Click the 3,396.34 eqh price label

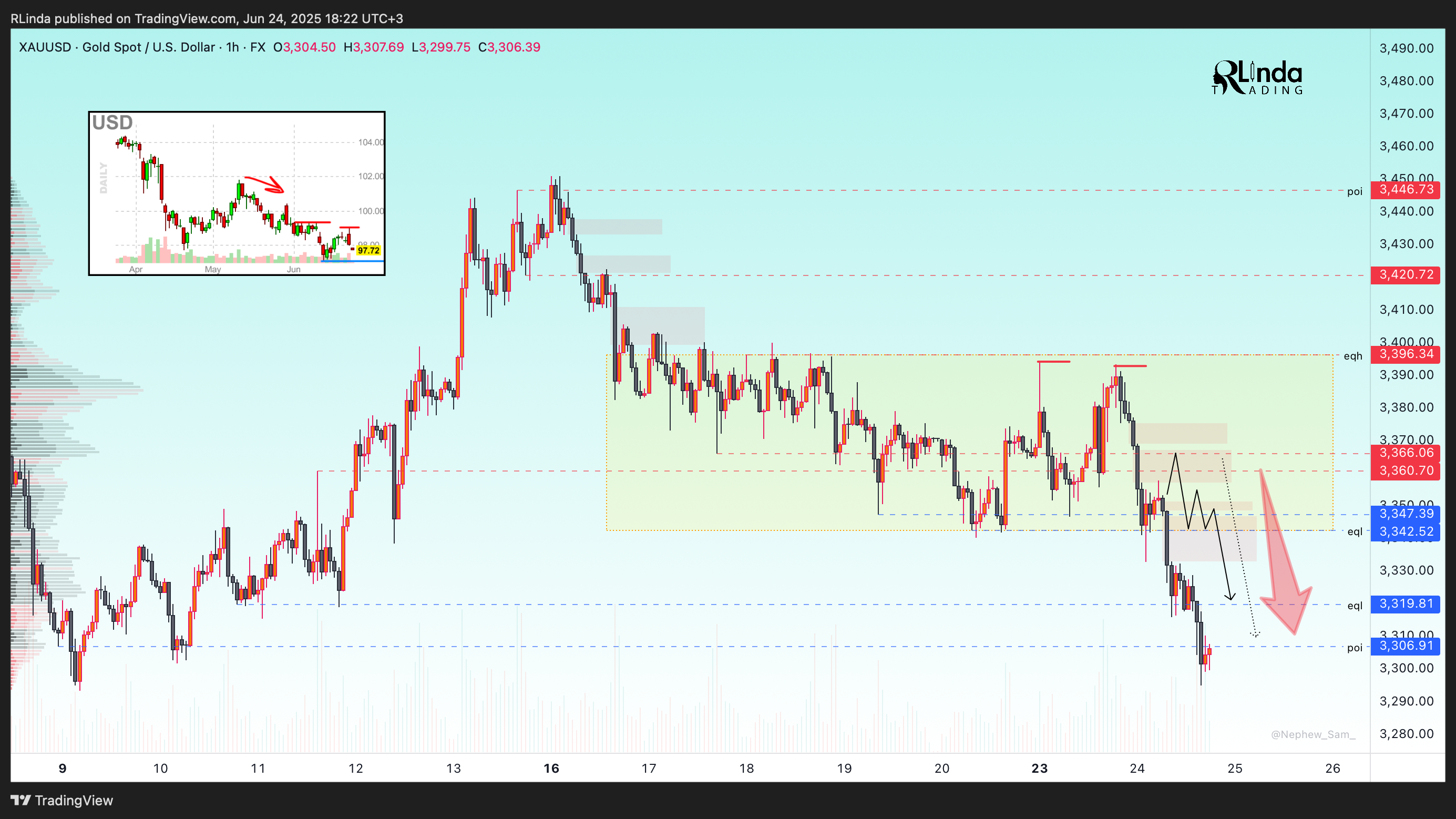click(1406, 354)
